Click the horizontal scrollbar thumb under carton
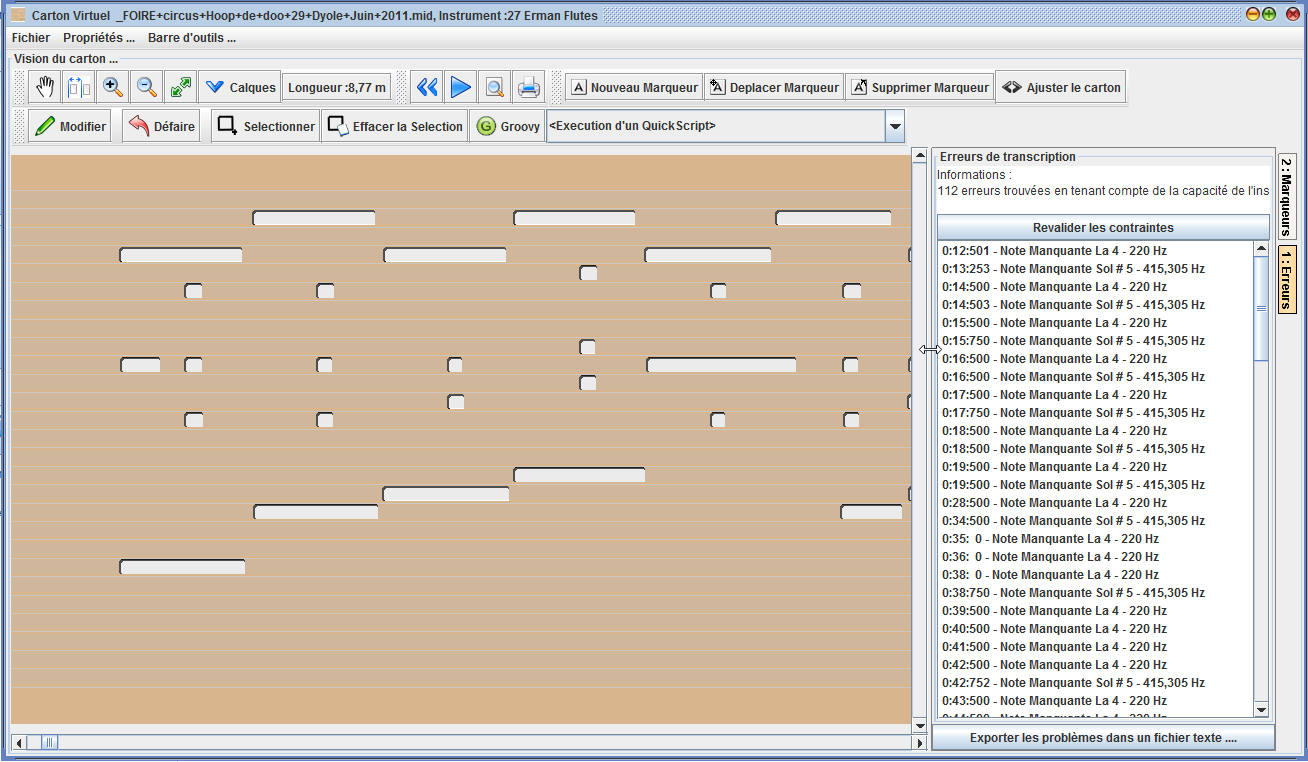 coord(49,742)
